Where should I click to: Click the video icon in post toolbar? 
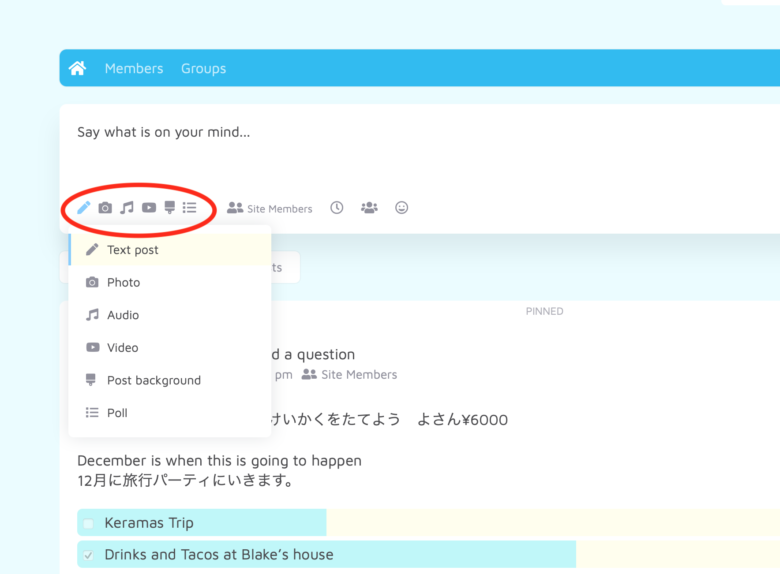149,208
